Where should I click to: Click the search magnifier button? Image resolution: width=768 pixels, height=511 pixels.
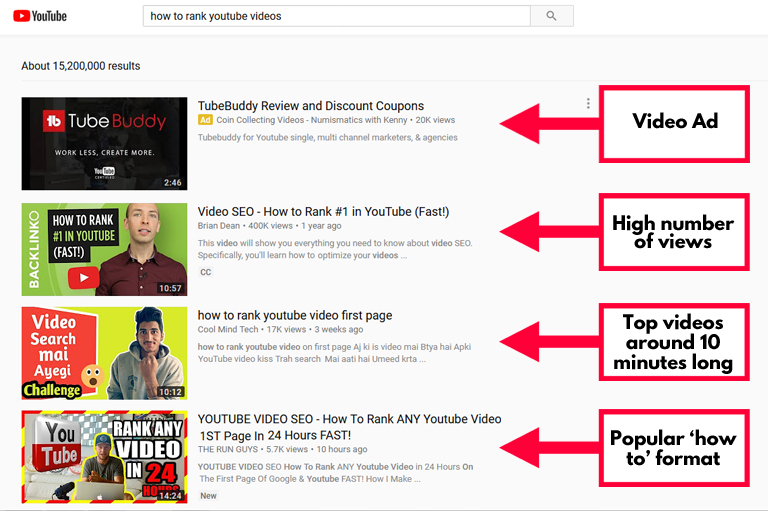[552, 16]
